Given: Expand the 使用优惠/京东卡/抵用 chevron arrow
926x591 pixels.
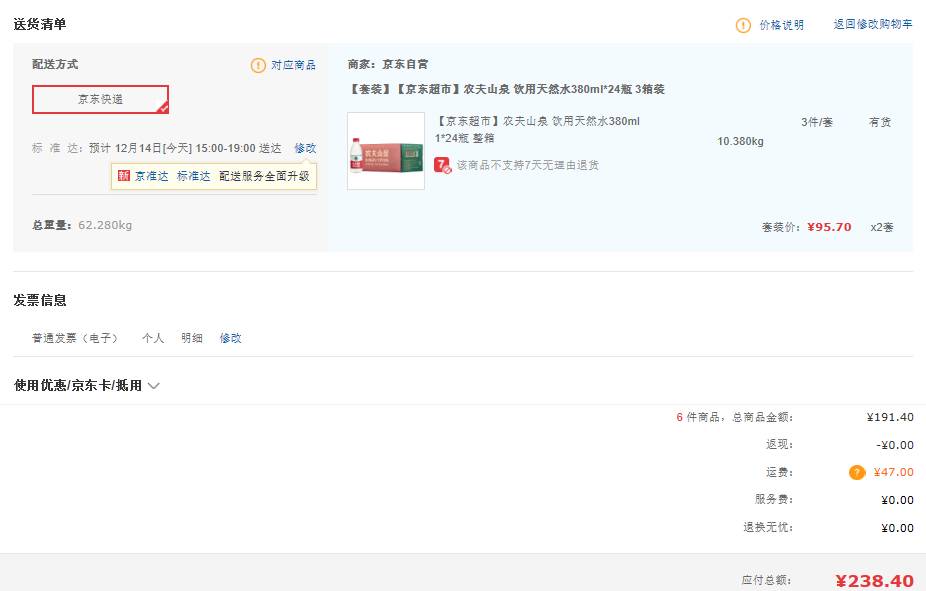Looking at the screenshot, I should 154,386.
